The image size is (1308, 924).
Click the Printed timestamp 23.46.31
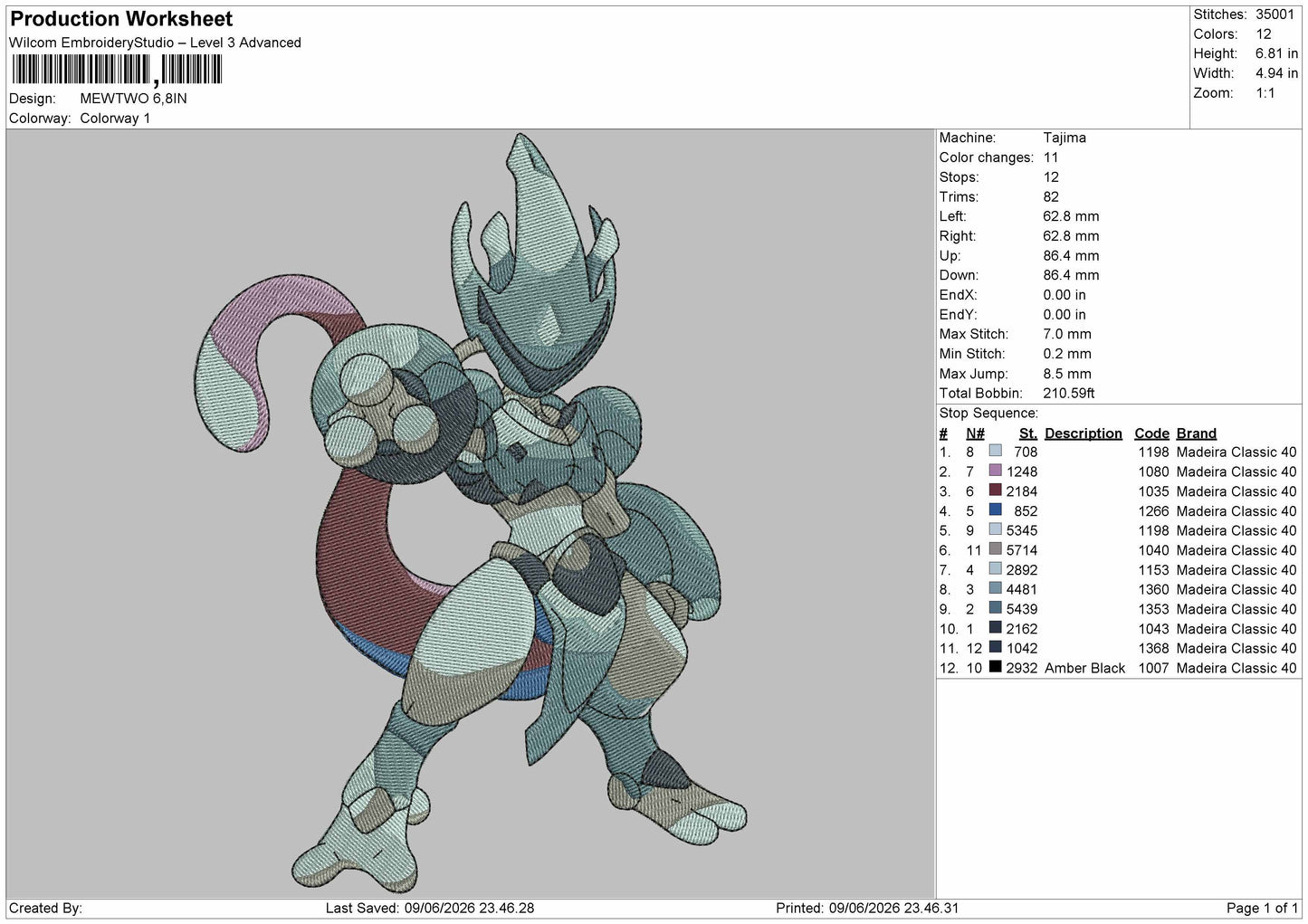point(930,908)
